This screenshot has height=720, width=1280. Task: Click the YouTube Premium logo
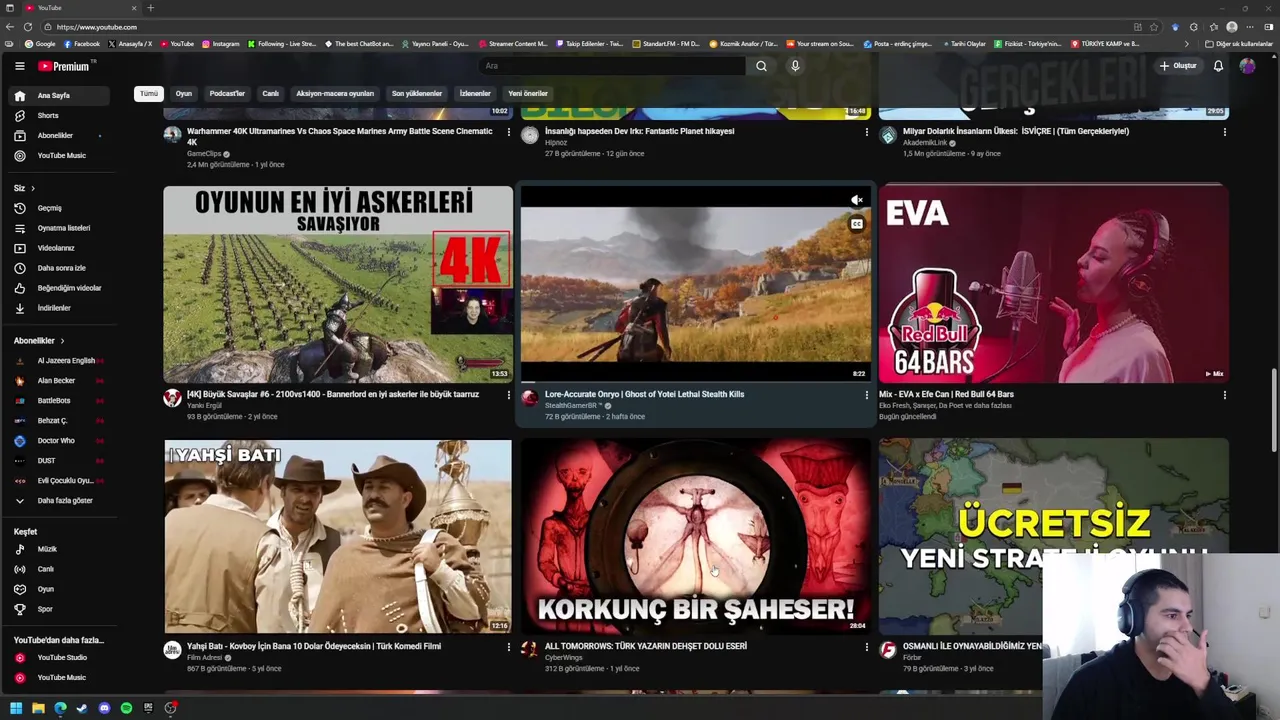(66, 66)
